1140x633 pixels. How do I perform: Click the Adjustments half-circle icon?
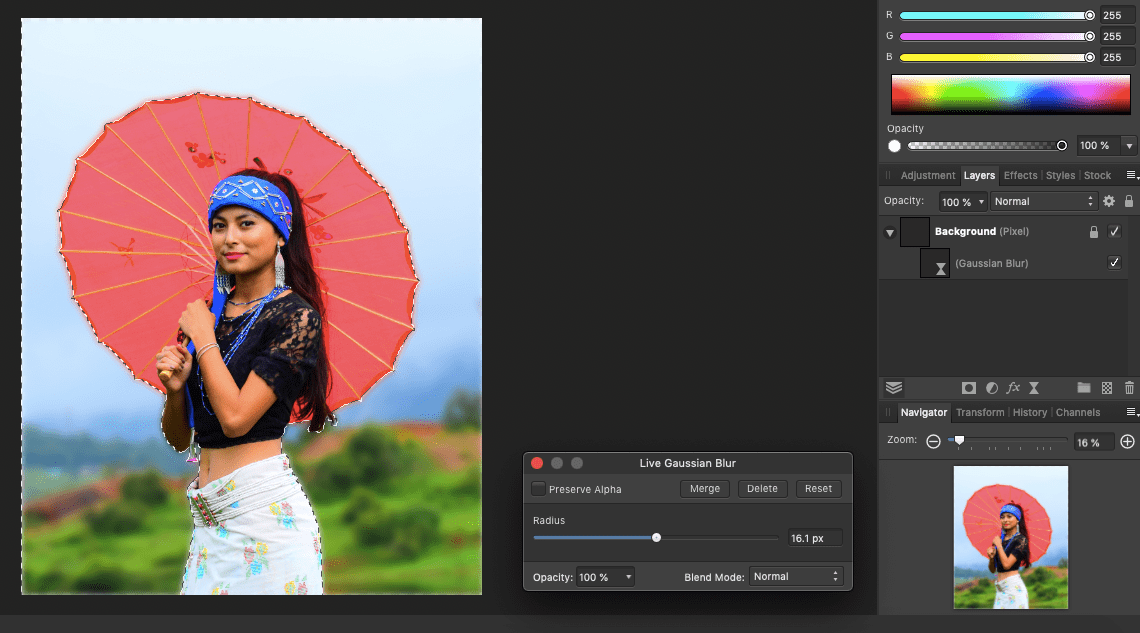point(991,388)
